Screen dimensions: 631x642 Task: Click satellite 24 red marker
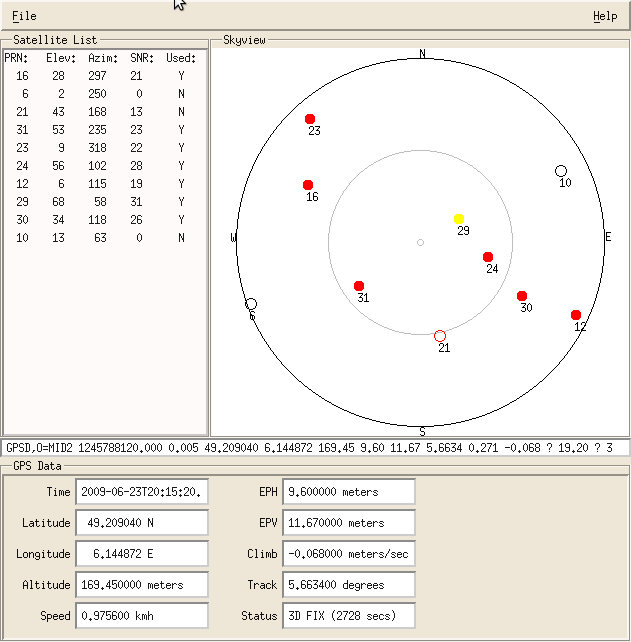point(488,257)
